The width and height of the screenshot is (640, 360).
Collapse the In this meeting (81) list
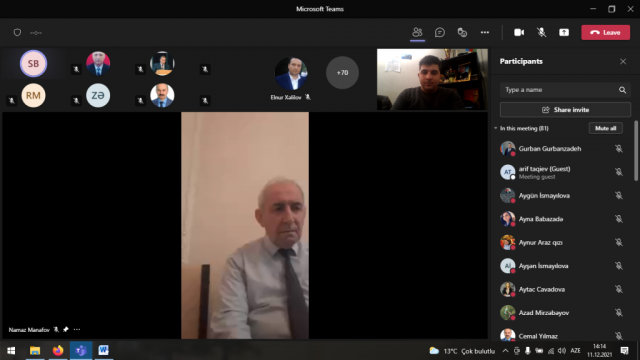(x=496, y=128)
